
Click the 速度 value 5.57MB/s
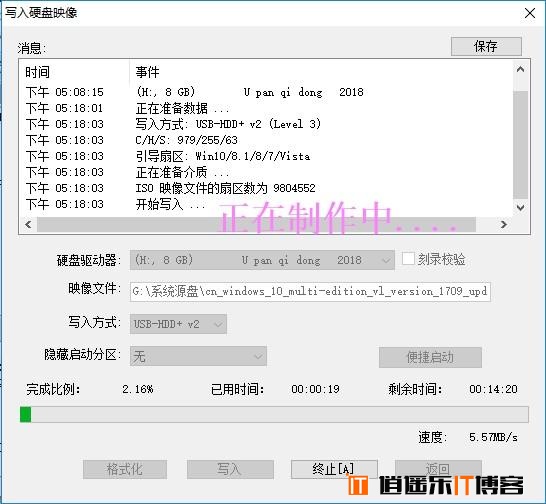click(493, 437)
